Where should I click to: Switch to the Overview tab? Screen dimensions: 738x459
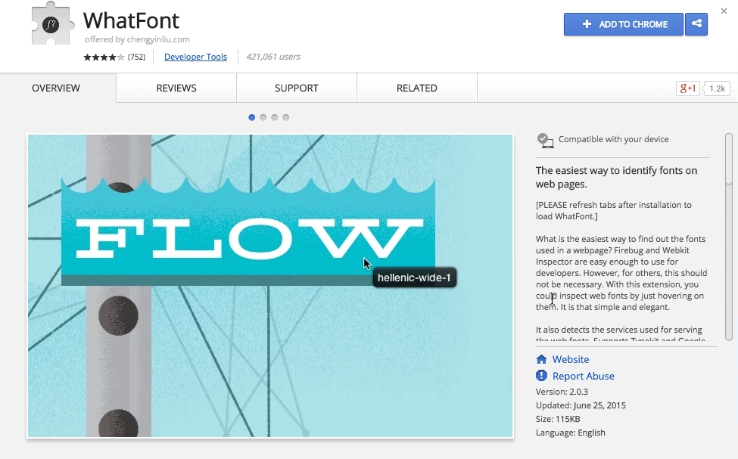(x=56, y=88)
